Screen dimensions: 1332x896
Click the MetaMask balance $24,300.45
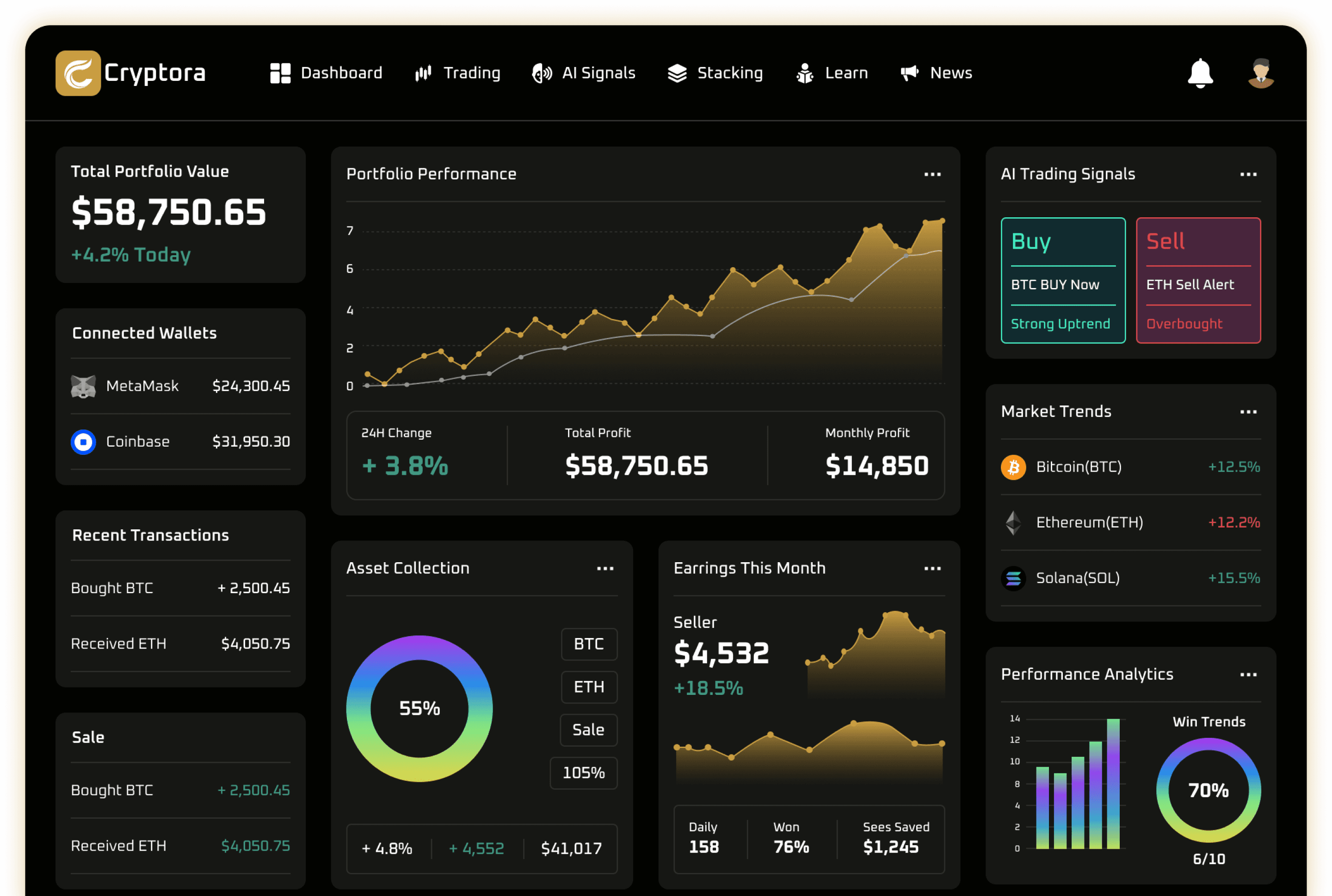(x=251, y=387)
